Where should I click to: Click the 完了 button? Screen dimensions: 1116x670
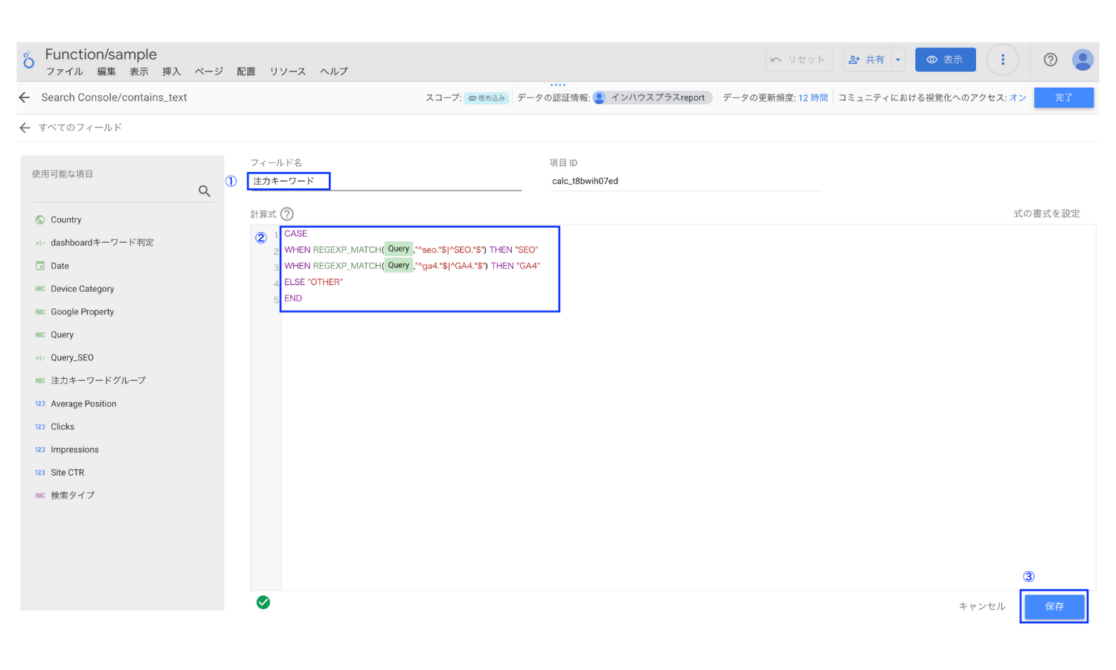(1063, 98)
